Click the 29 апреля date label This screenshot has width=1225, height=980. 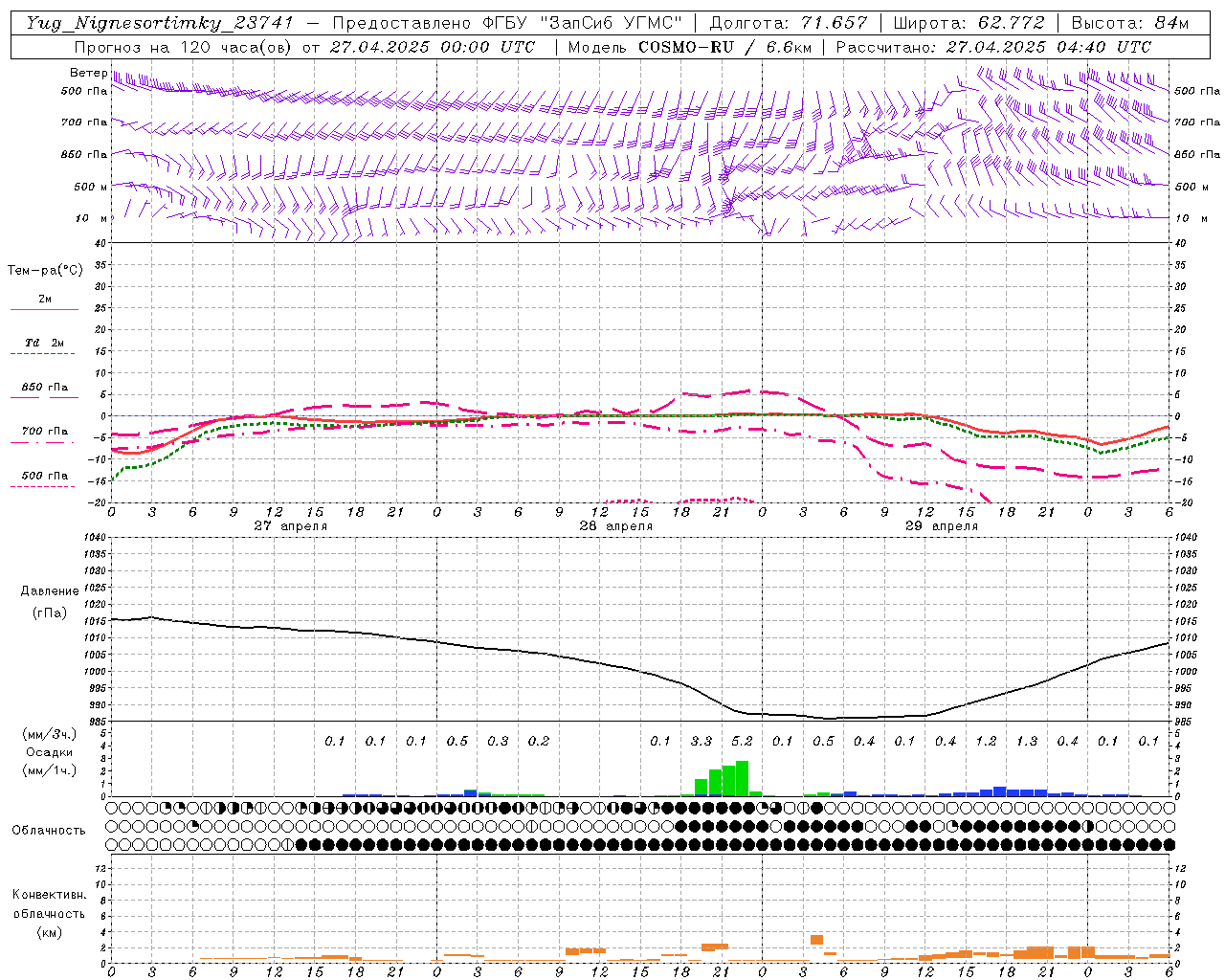[941, 526]
